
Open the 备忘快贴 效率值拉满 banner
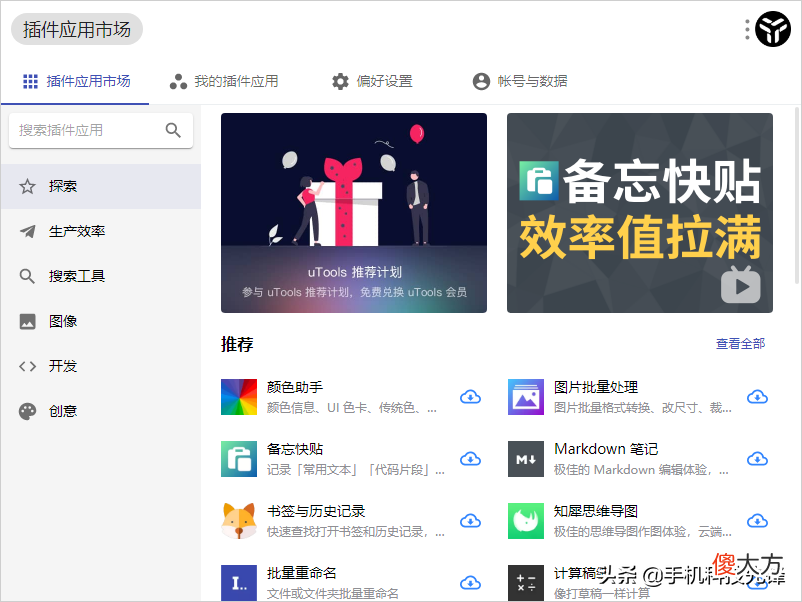click(x=640, y=213)
